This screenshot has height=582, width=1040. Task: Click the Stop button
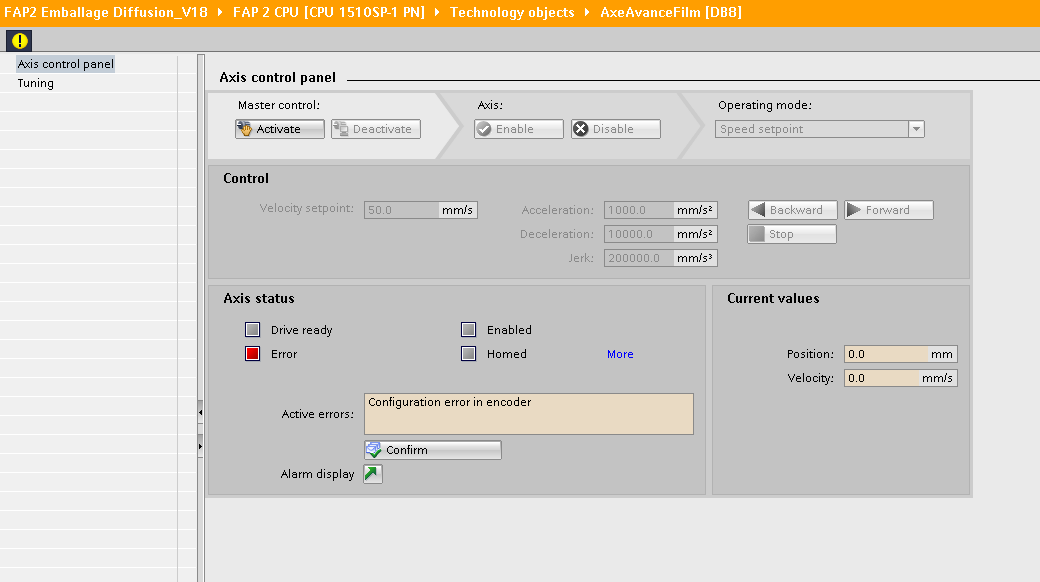click(792, 234)
